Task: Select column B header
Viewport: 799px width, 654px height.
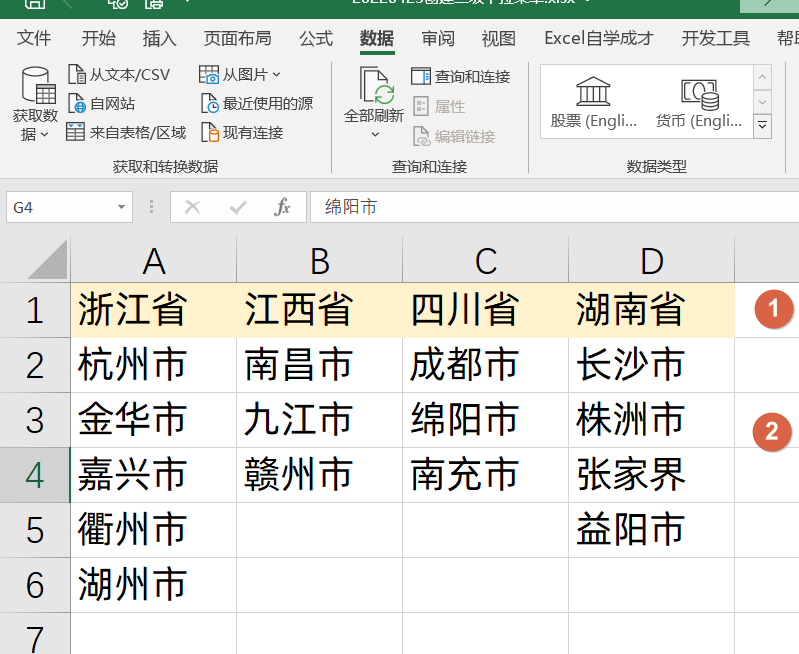Action: [319, 259]
